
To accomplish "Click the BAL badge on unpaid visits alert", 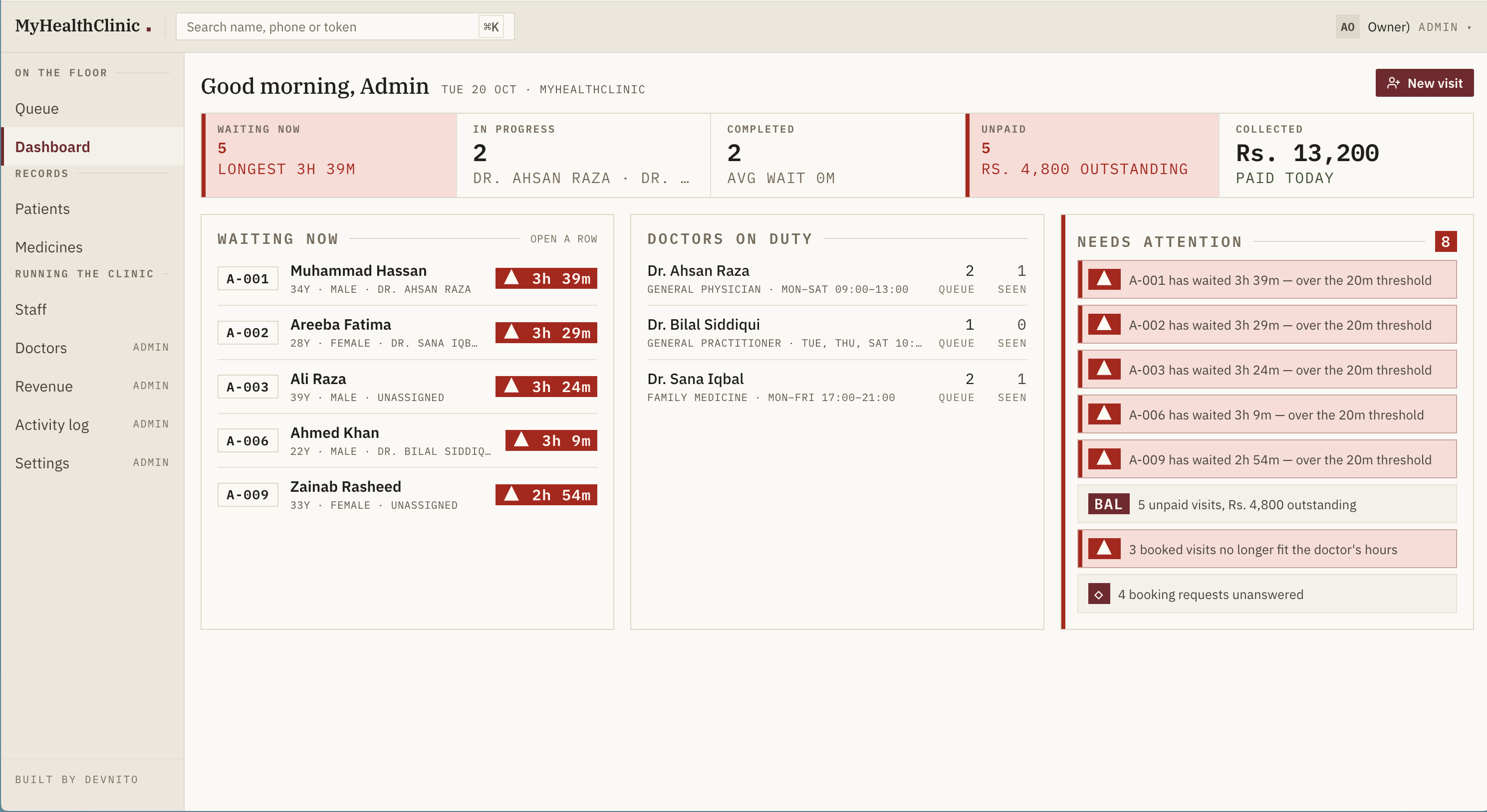I will 1108,504.
